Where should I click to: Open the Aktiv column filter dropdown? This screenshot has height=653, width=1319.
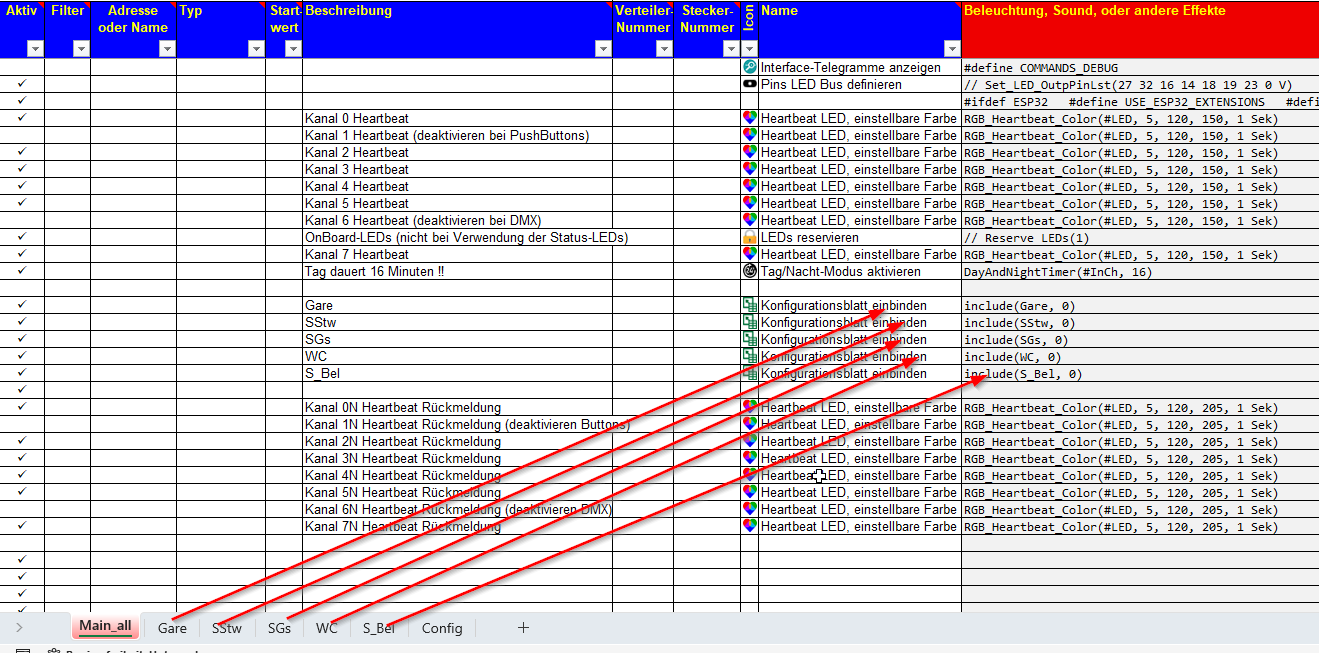tap(35, 48)
